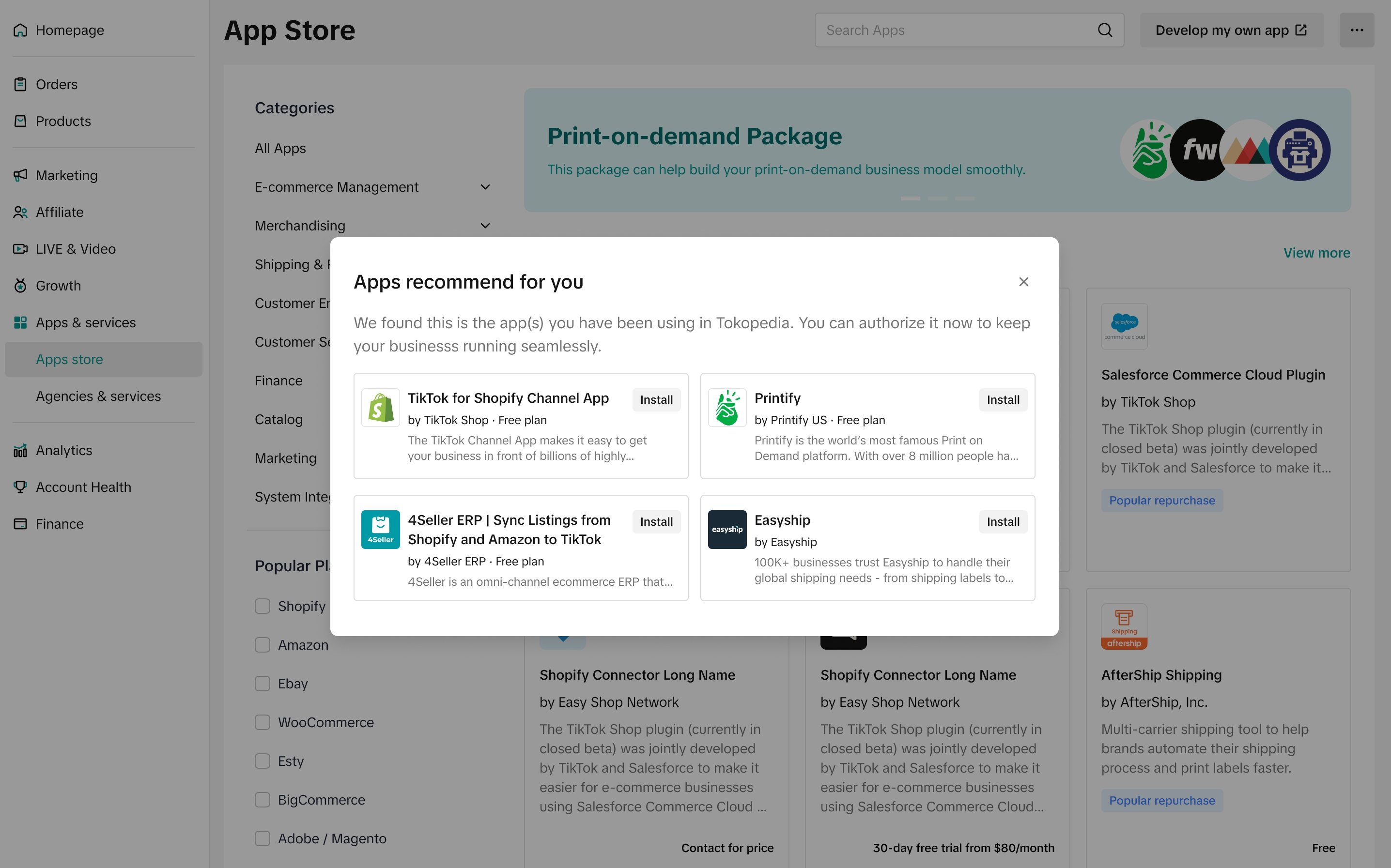
Task: Click the View more link
Action: point(1316,253)
